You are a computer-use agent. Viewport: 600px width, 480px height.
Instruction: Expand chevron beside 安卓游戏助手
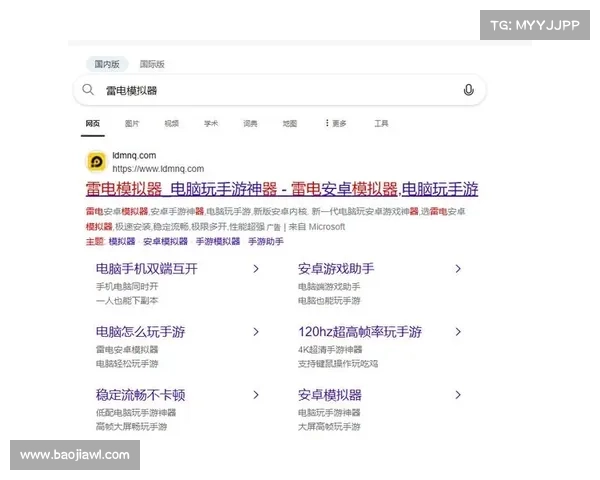458,269
